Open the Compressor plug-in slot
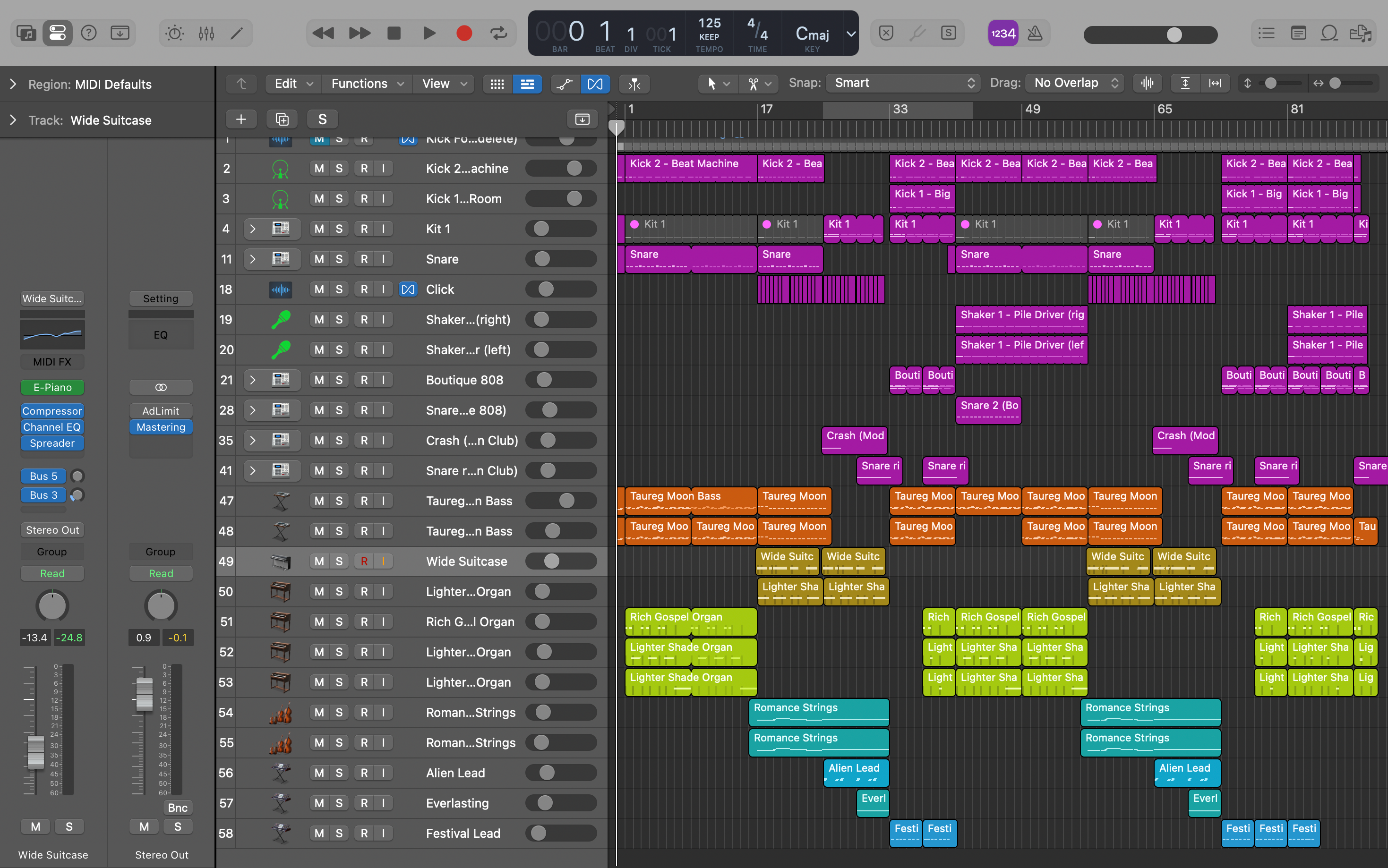 tap(52, 411)
